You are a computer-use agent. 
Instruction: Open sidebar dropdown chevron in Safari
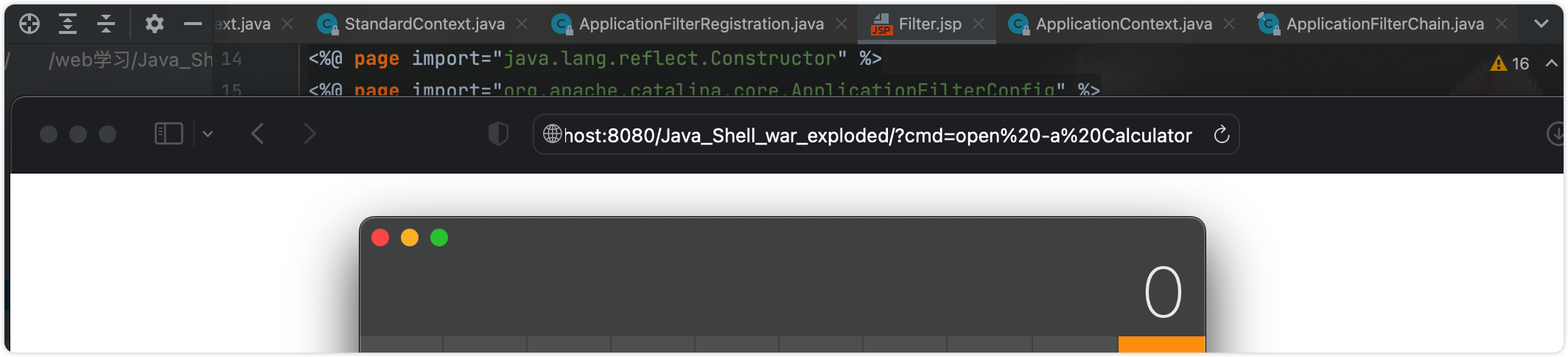(x=208, y=134)
